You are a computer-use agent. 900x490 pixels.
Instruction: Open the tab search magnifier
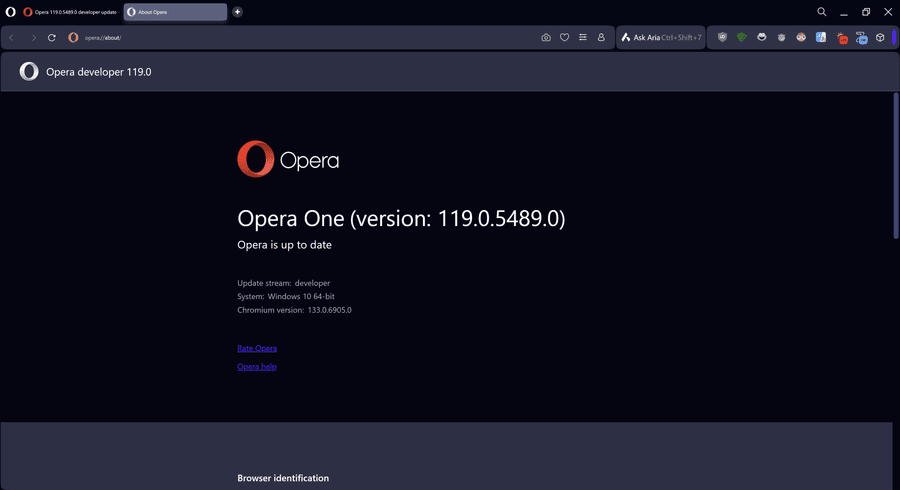pos(822,12)
